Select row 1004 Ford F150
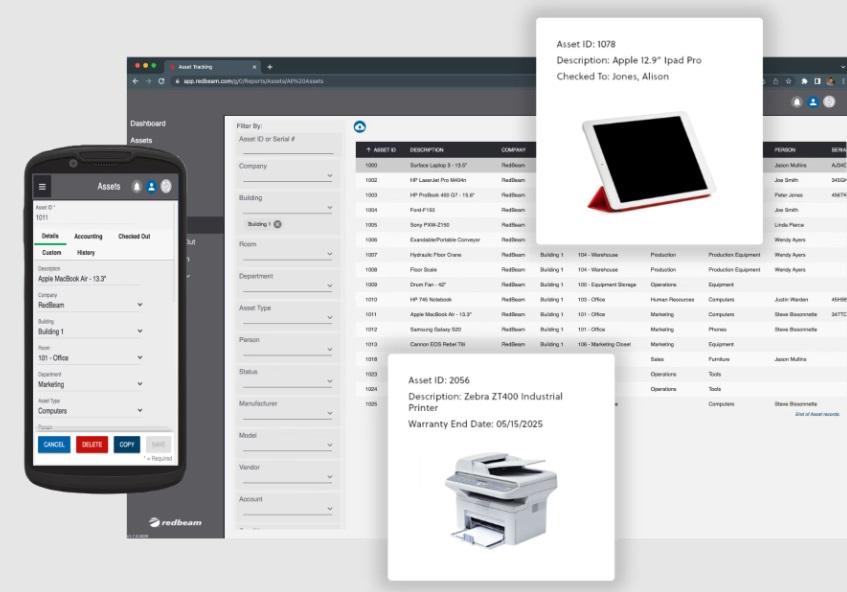847x592 pixels. coord(446,210)
